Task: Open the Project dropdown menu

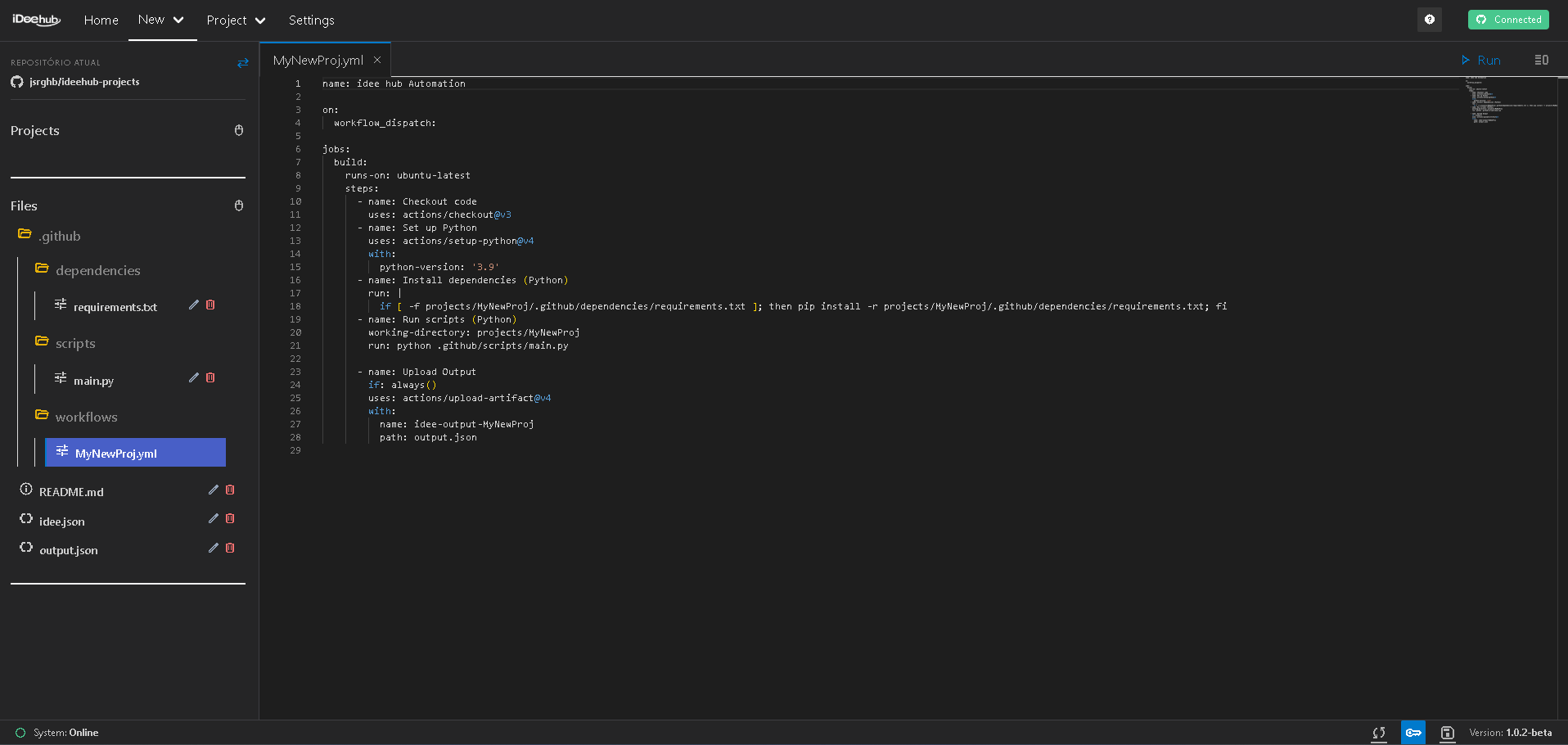Action: coord(236,20)
